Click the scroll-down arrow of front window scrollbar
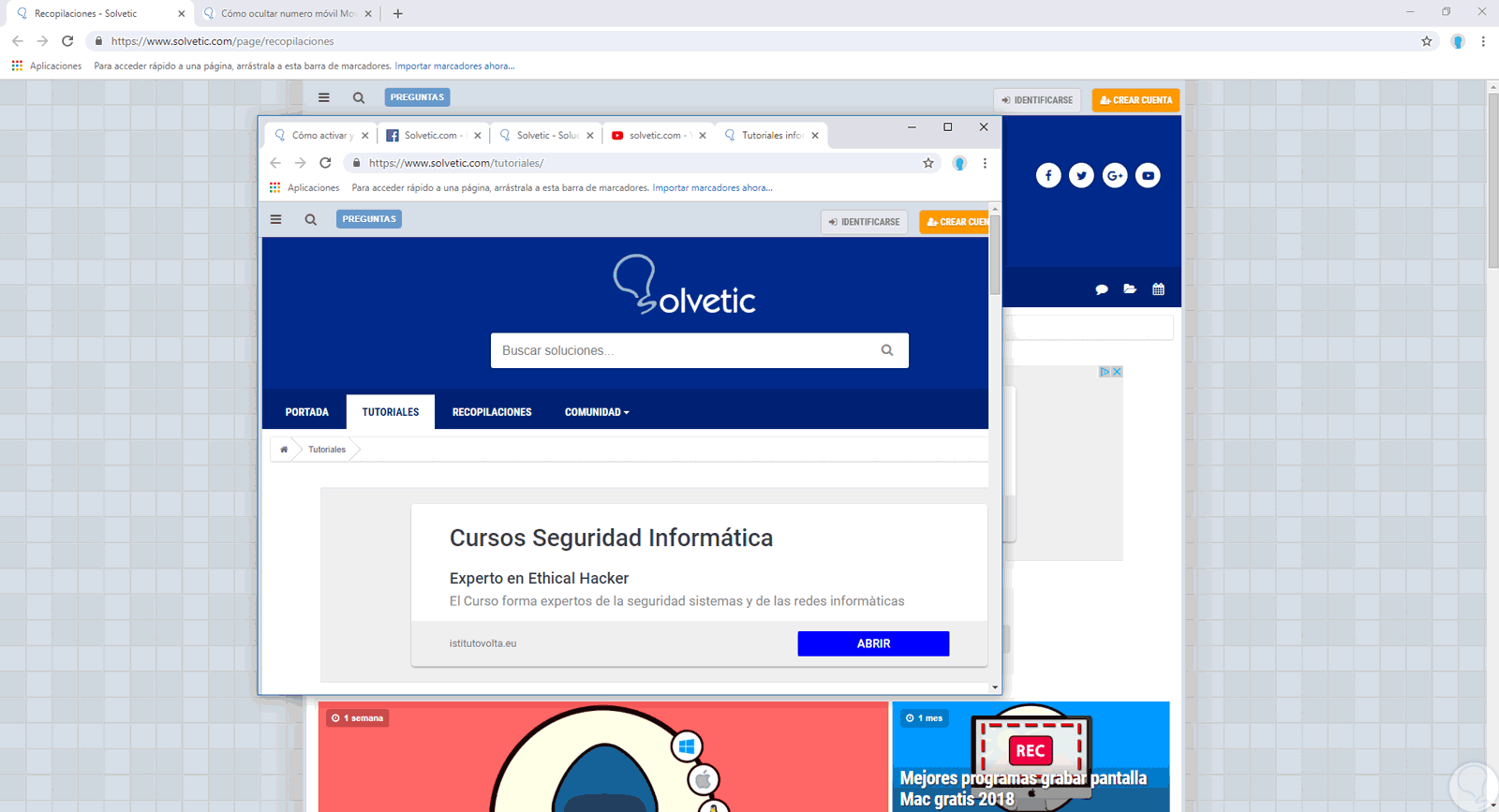 coord(995,687)
